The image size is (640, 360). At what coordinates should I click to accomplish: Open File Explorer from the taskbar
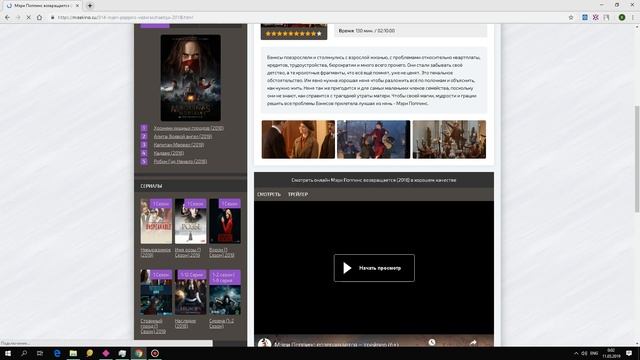click(x=73, y=353)
